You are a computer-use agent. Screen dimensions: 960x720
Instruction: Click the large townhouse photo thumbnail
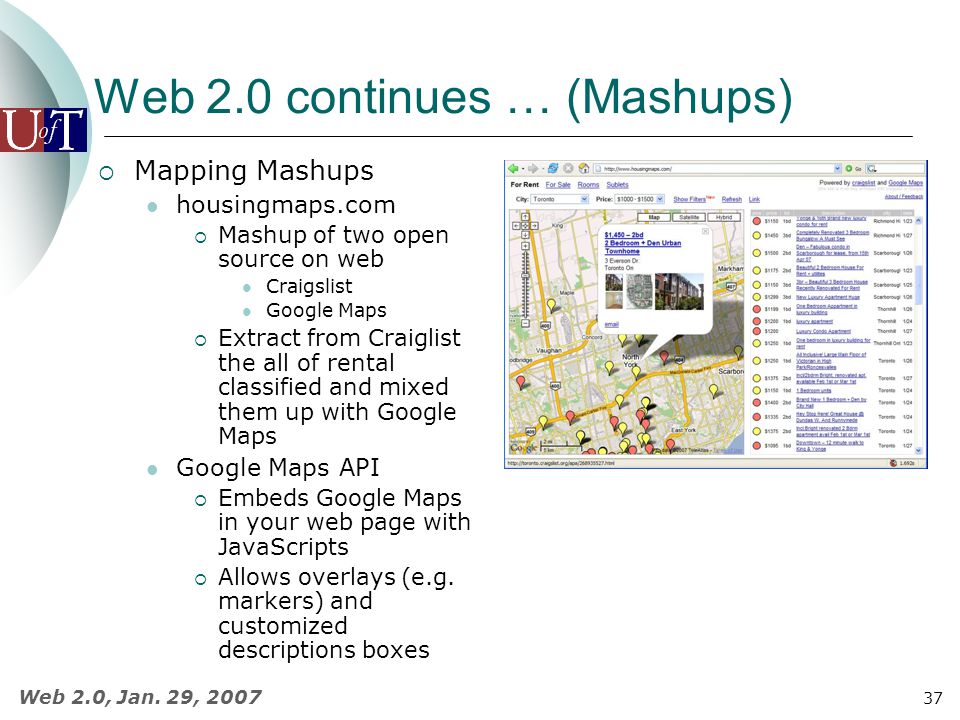(x=680, y=291)
